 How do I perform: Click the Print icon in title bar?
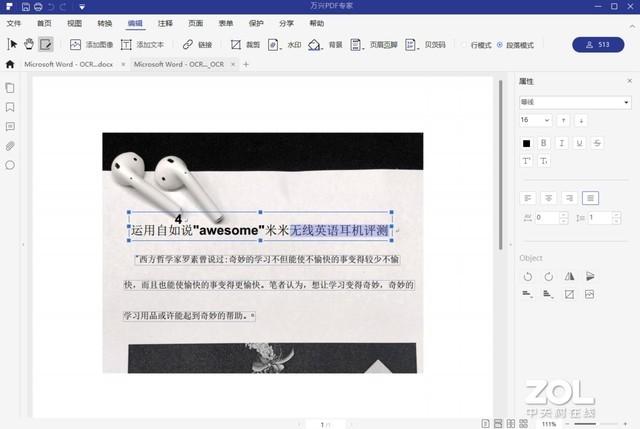38,7
